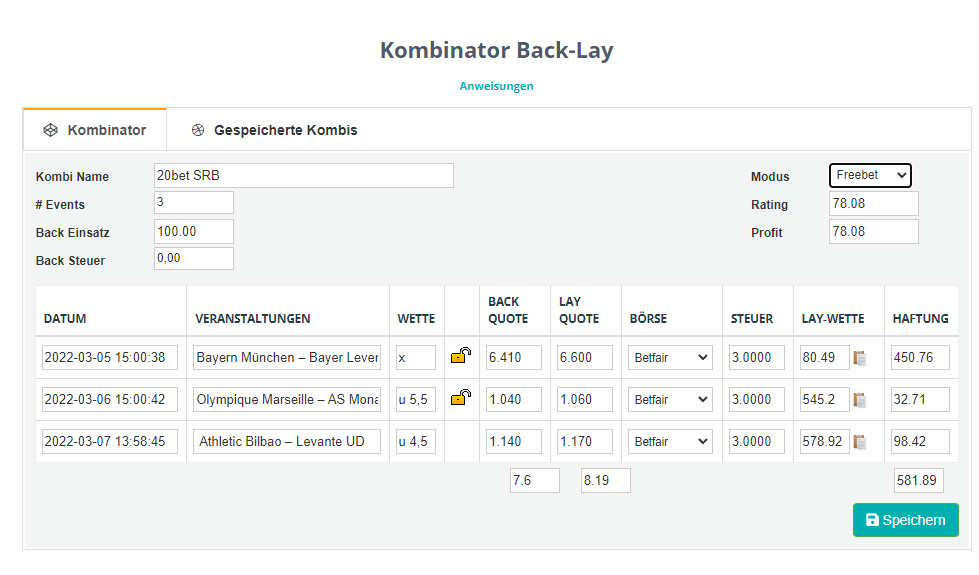This screenshot has height=575, width=979.
Task: Click the # Events number field
Action: pos(193,203)
